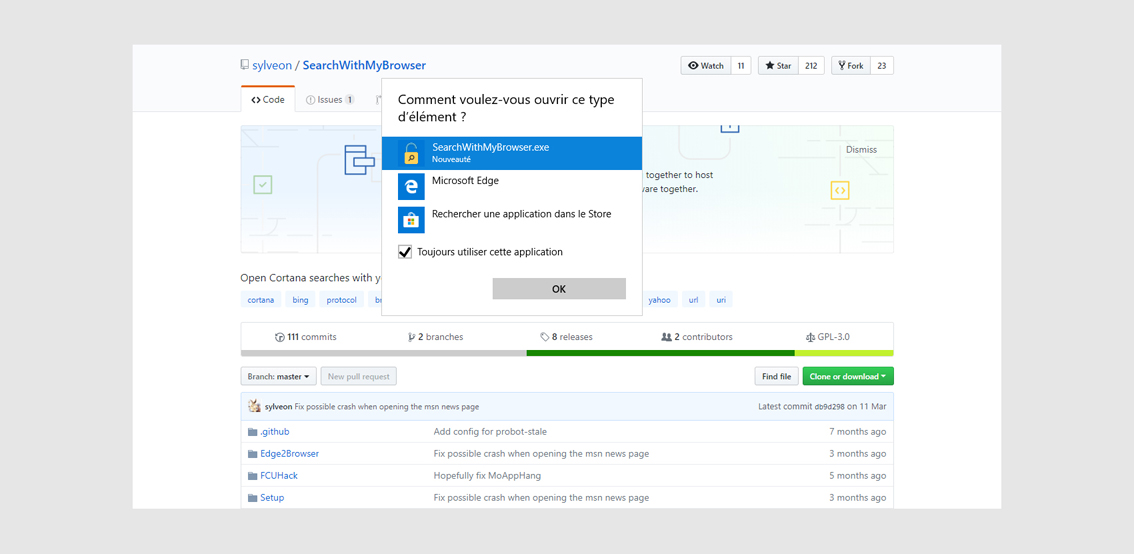
Task: View the 2 contributors
Action: 696,337
